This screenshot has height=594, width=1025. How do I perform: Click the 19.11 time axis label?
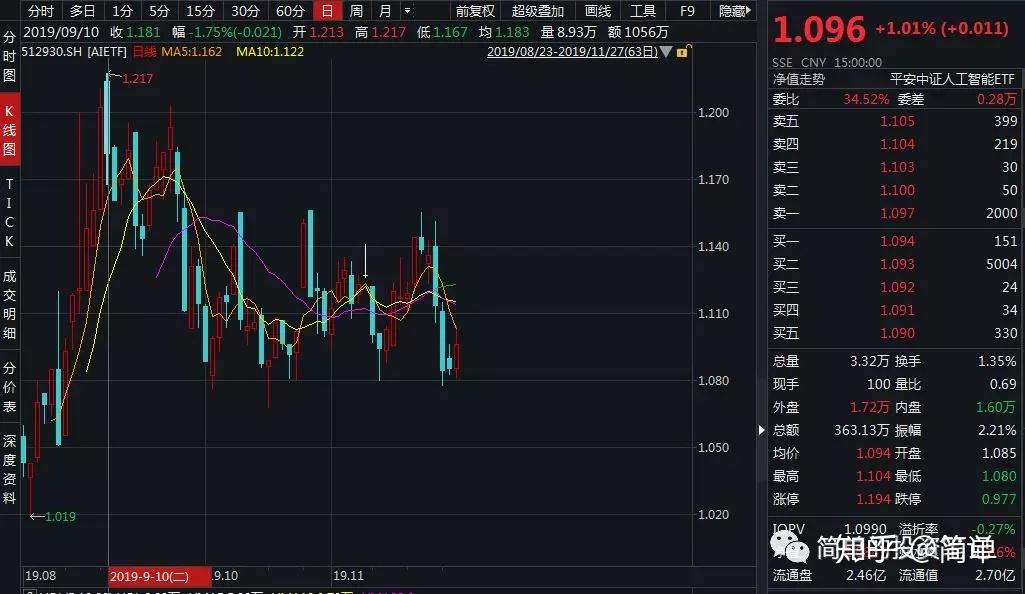pyautogui.click(x=348, y=576)
